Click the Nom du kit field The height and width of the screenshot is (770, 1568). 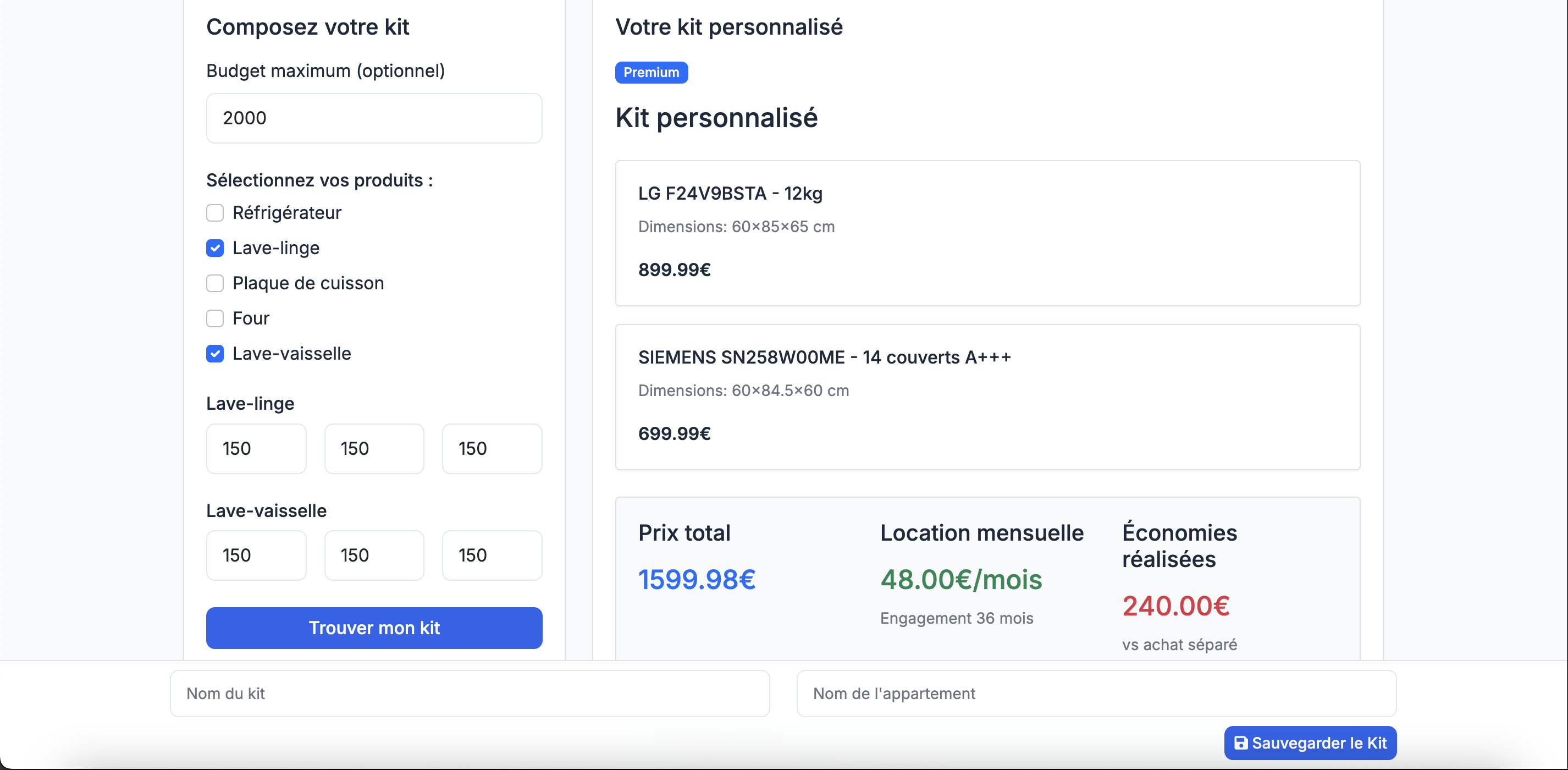coord(470,694)
